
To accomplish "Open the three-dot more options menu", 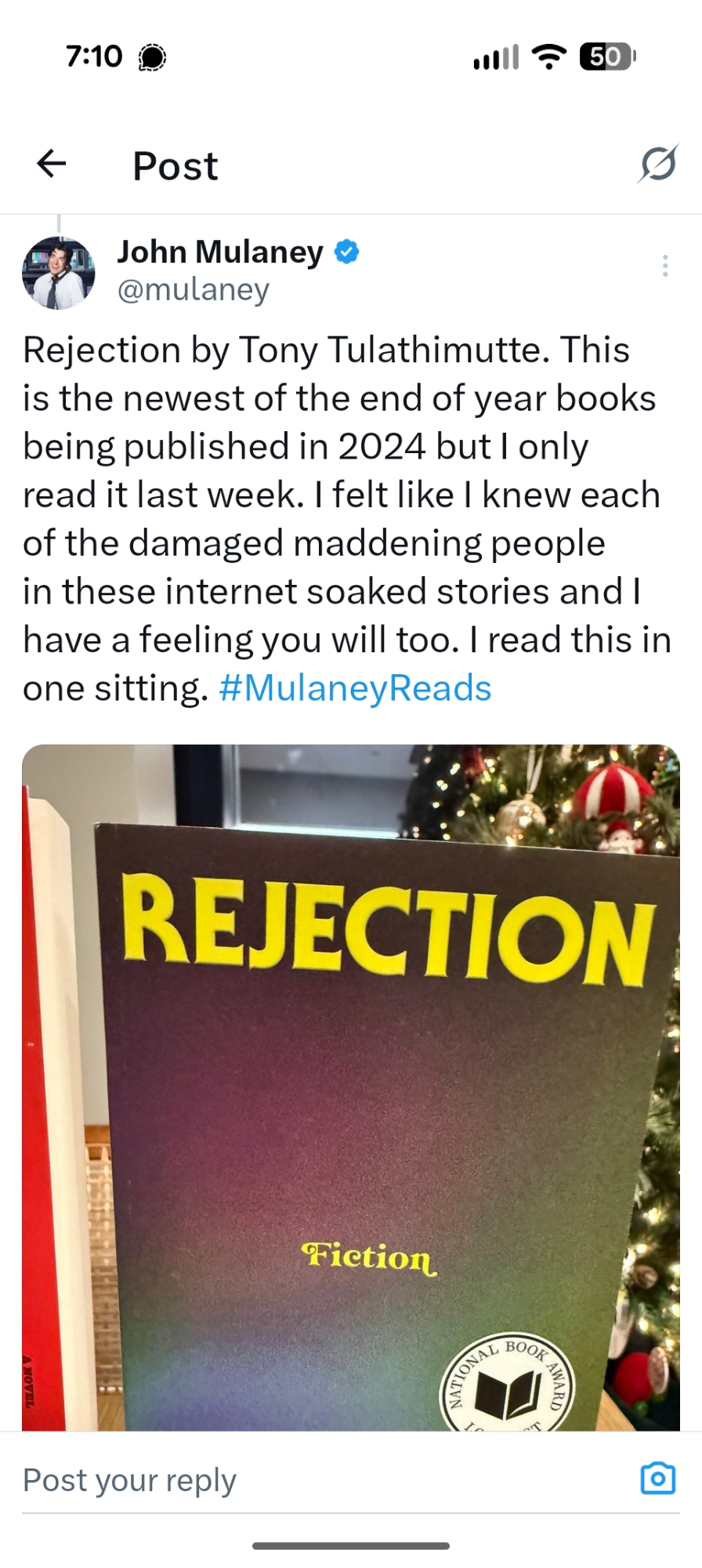I will tap(665, 266).
